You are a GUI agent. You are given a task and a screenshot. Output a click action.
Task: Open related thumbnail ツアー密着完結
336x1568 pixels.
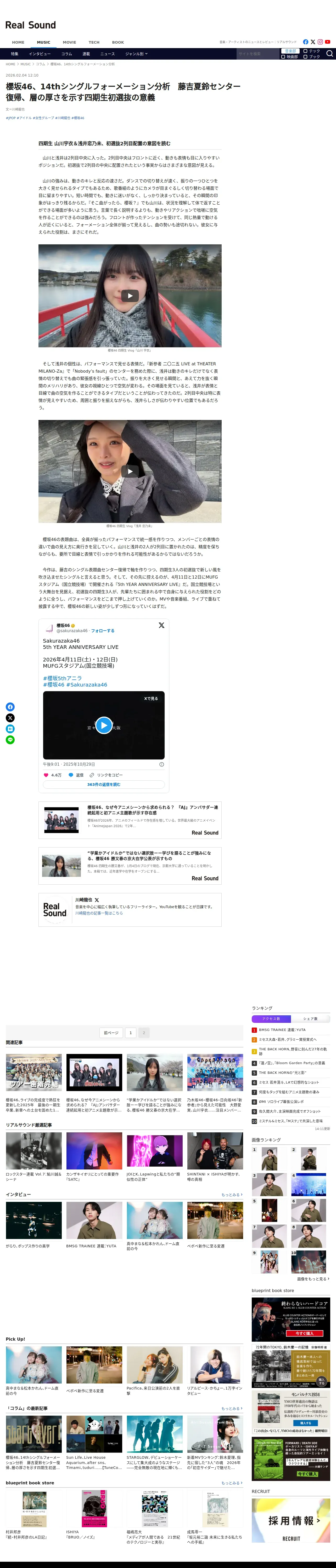pyautogui.click(x=33, y=1072)
